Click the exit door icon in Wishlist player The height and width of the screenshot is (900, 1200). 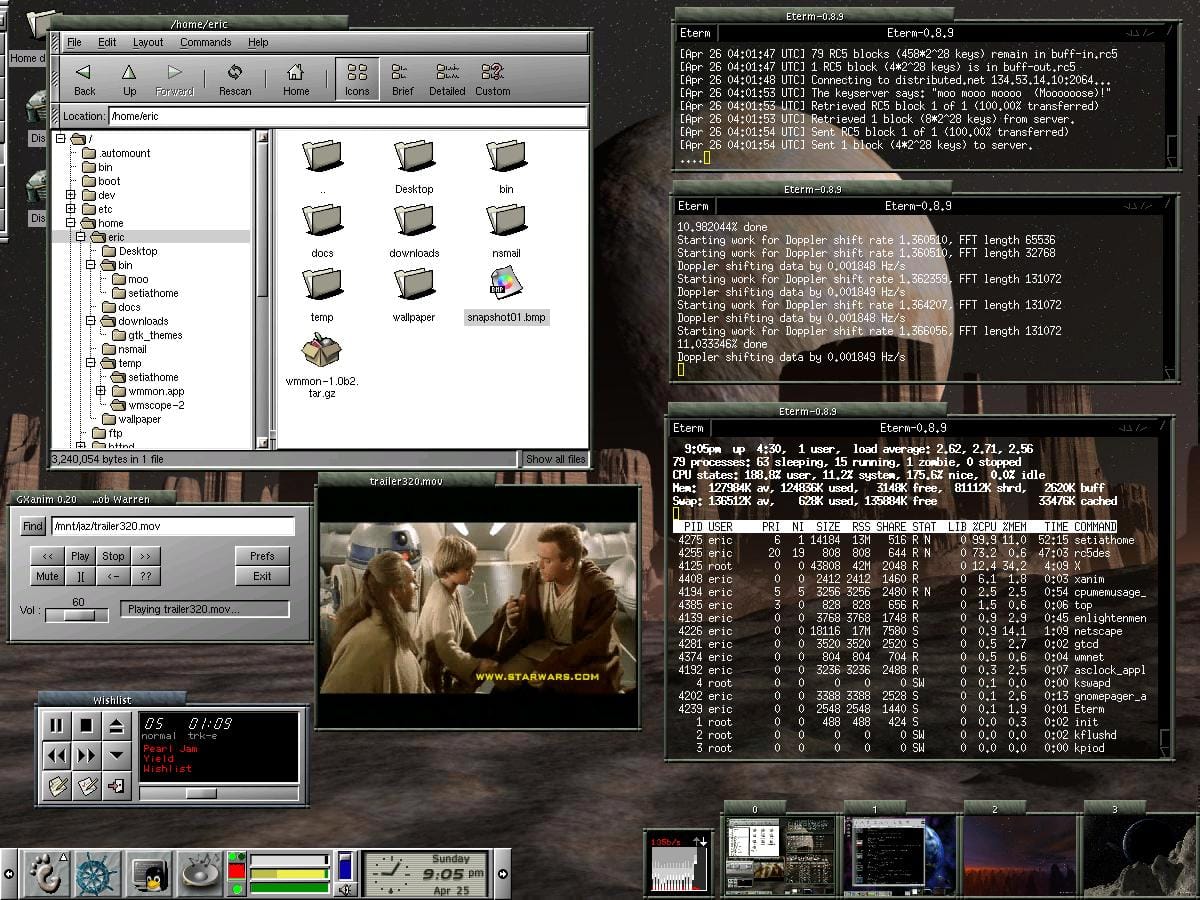pos(117,786)
